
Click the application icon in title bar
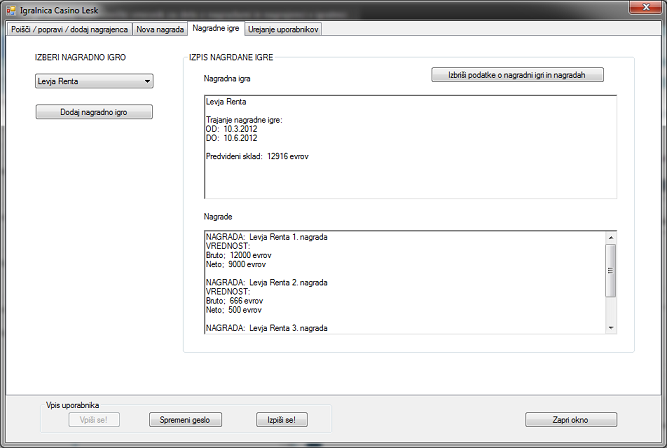(11, 9)
